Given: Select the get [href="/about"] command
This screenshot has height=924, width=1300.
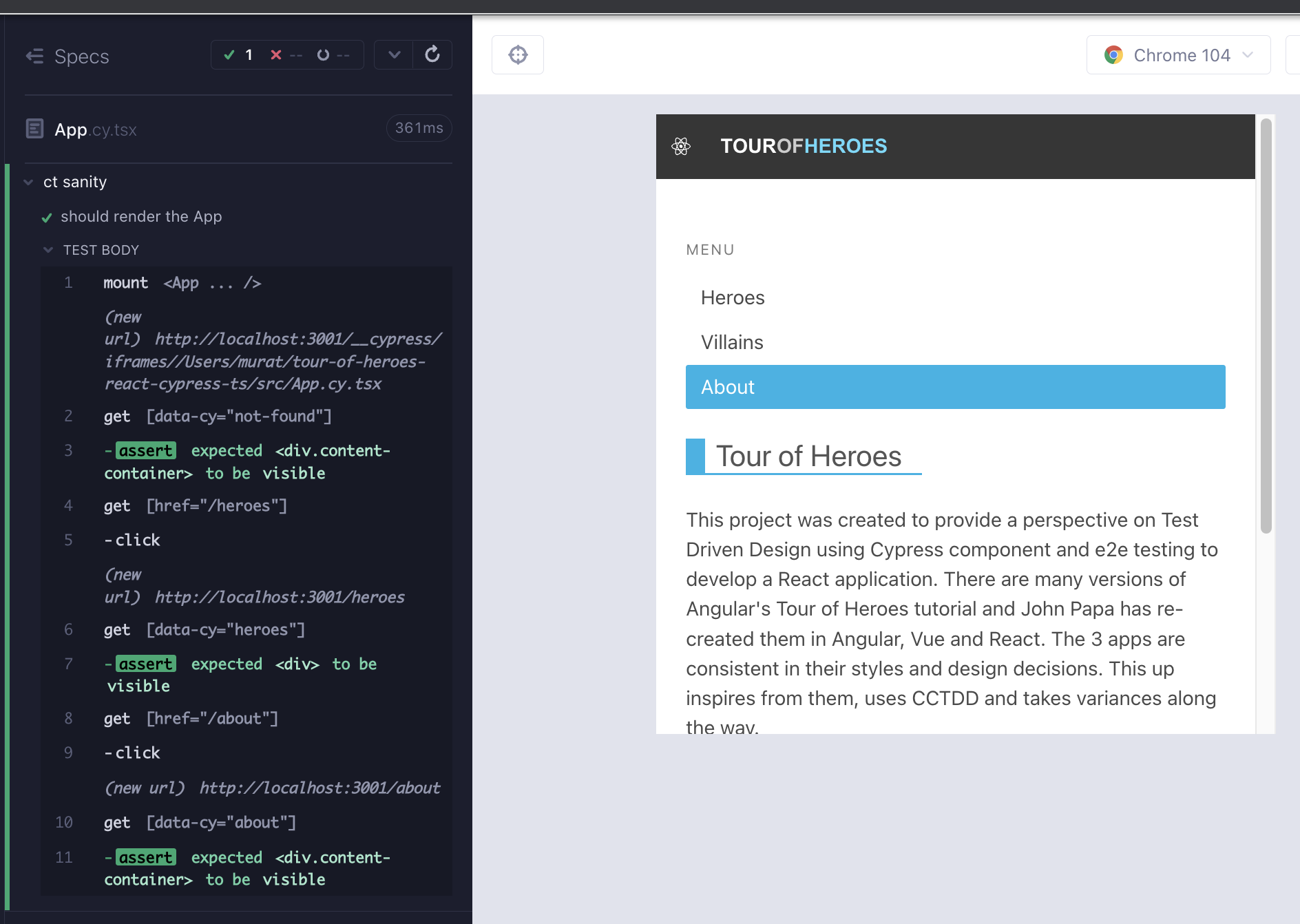Looking at the screenshot, I should (247, 718).
